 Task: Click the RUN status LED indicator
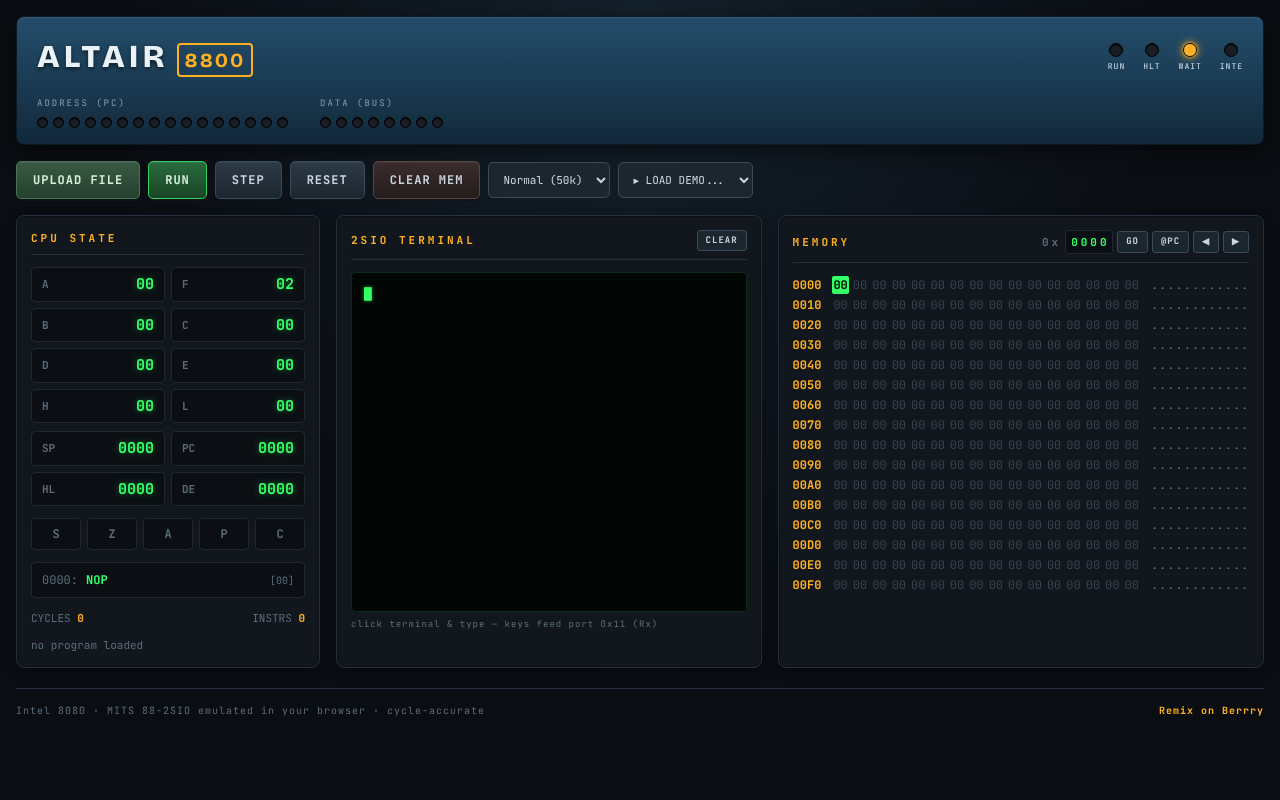(1116, 50)
